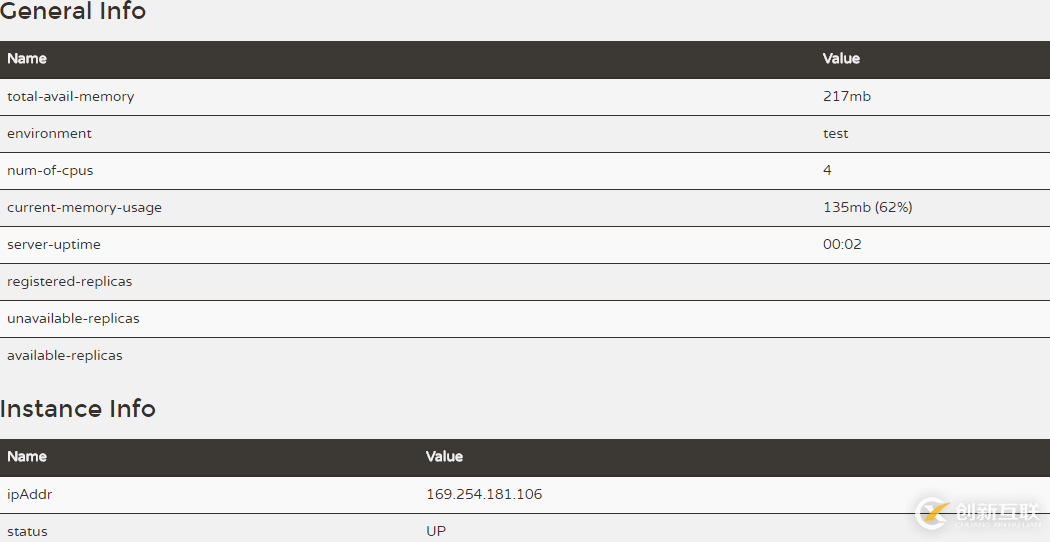Screen dimensions: 1050x542
Task: Click the current-memory-usage label
Action: [84, 208]
